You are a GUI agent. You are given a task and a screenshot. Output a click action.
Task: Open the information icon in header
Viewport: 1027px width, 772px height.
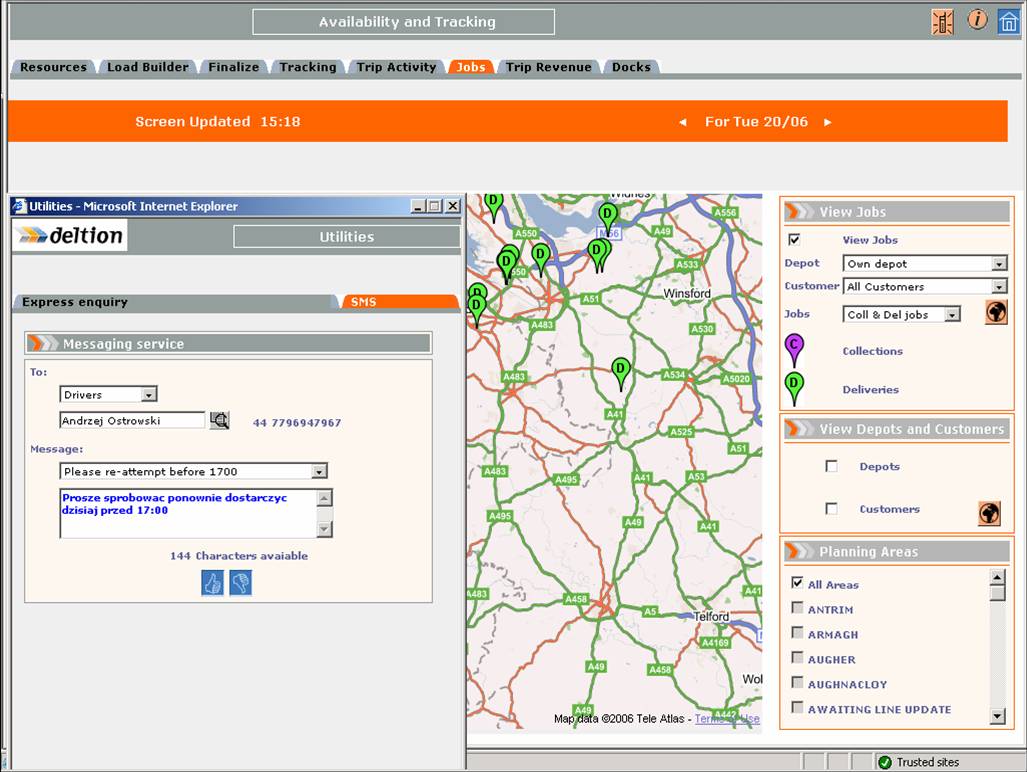pos(977,20)
